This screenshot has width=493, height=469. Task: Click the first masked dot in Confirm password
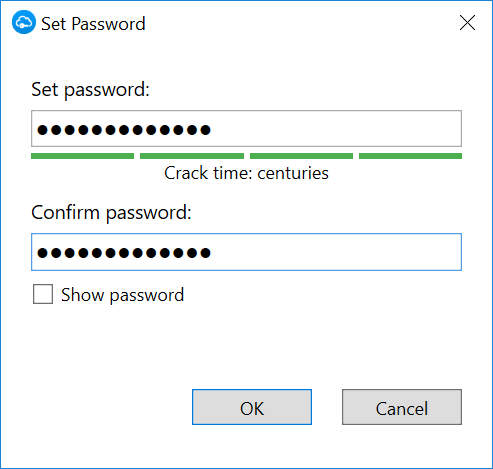[x=42, y=253]
